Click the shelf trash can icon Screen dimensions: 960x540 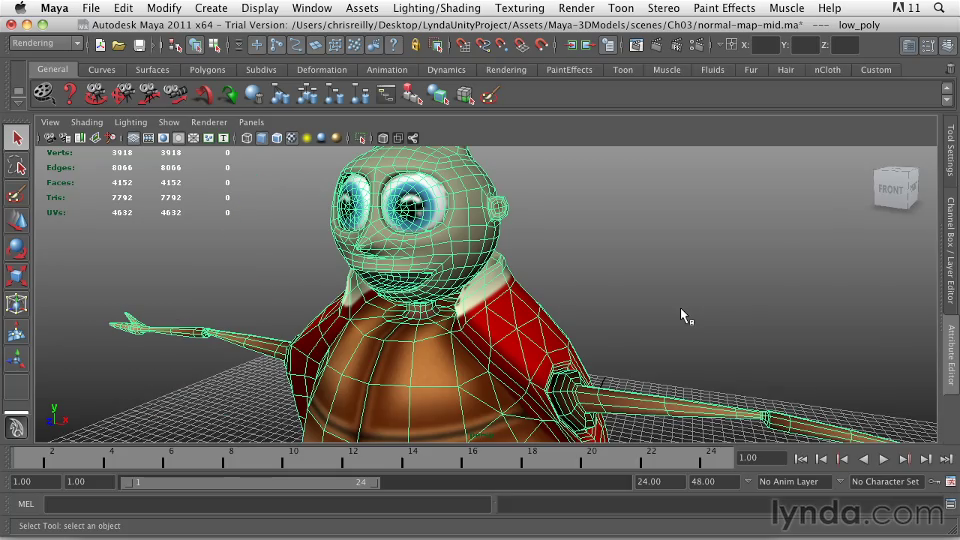950,69
